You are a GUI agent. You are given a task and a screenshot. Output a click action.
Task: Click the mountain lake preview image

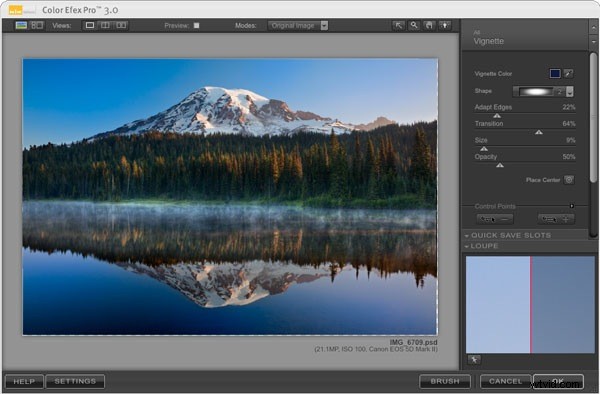click(x=230, y=197)
